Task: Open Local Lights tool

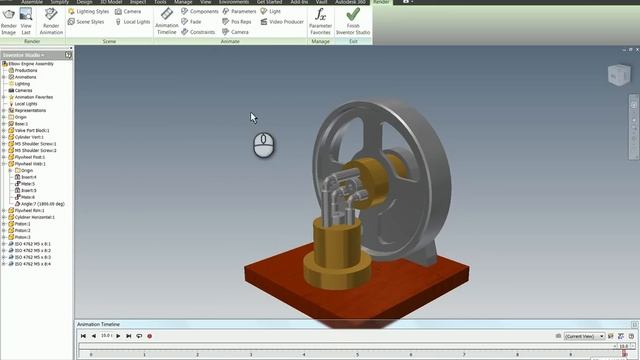Action: point(133,22)
